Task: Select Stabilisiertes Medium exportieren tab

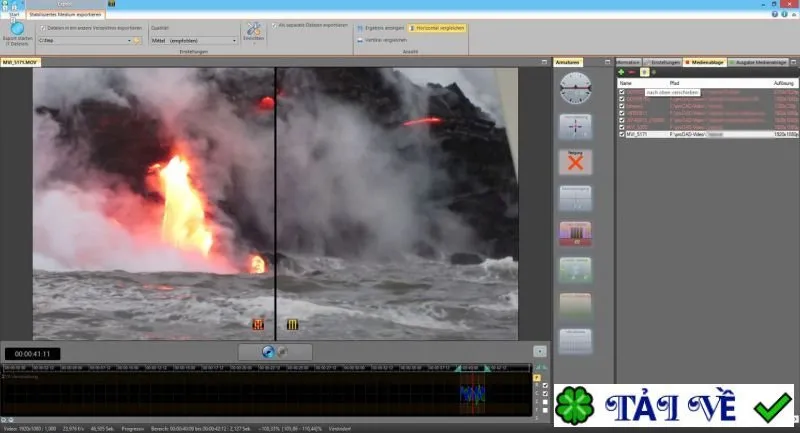Action: point(65,15)
